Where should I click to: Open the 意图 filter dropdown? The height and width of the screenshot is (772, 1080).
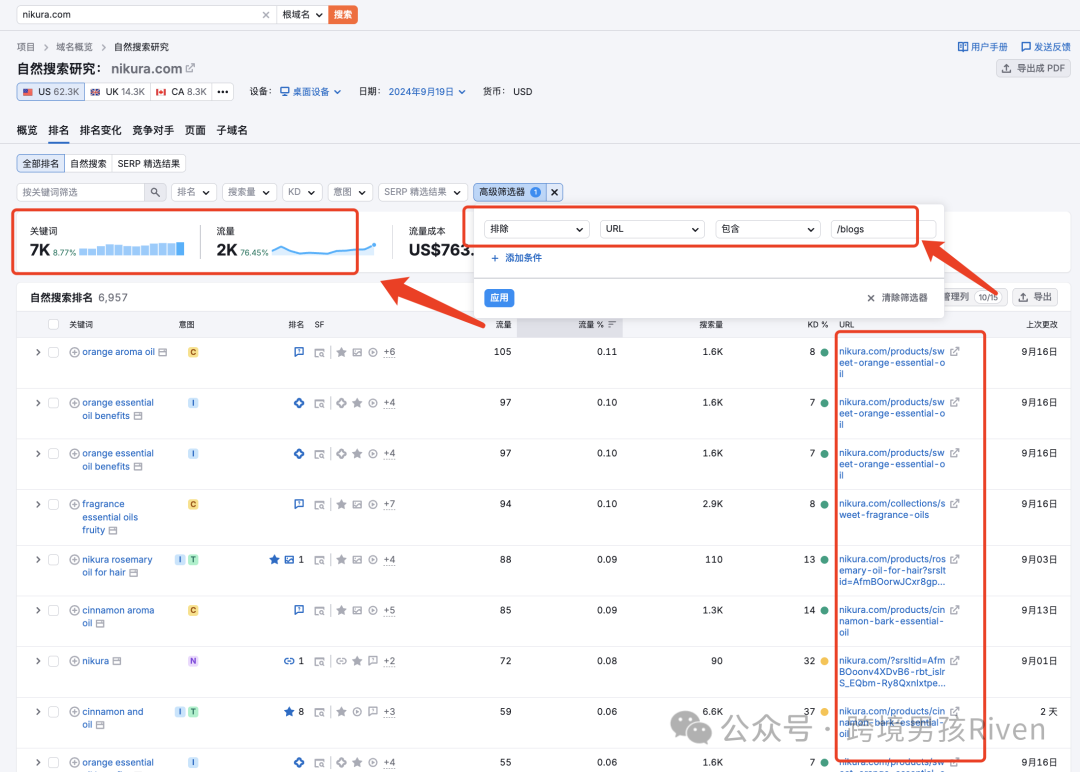pos(350,192)
